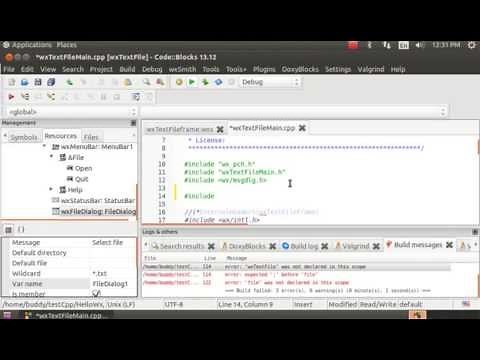
Task: Create a new file via toolbar icon
Action: 11,82
